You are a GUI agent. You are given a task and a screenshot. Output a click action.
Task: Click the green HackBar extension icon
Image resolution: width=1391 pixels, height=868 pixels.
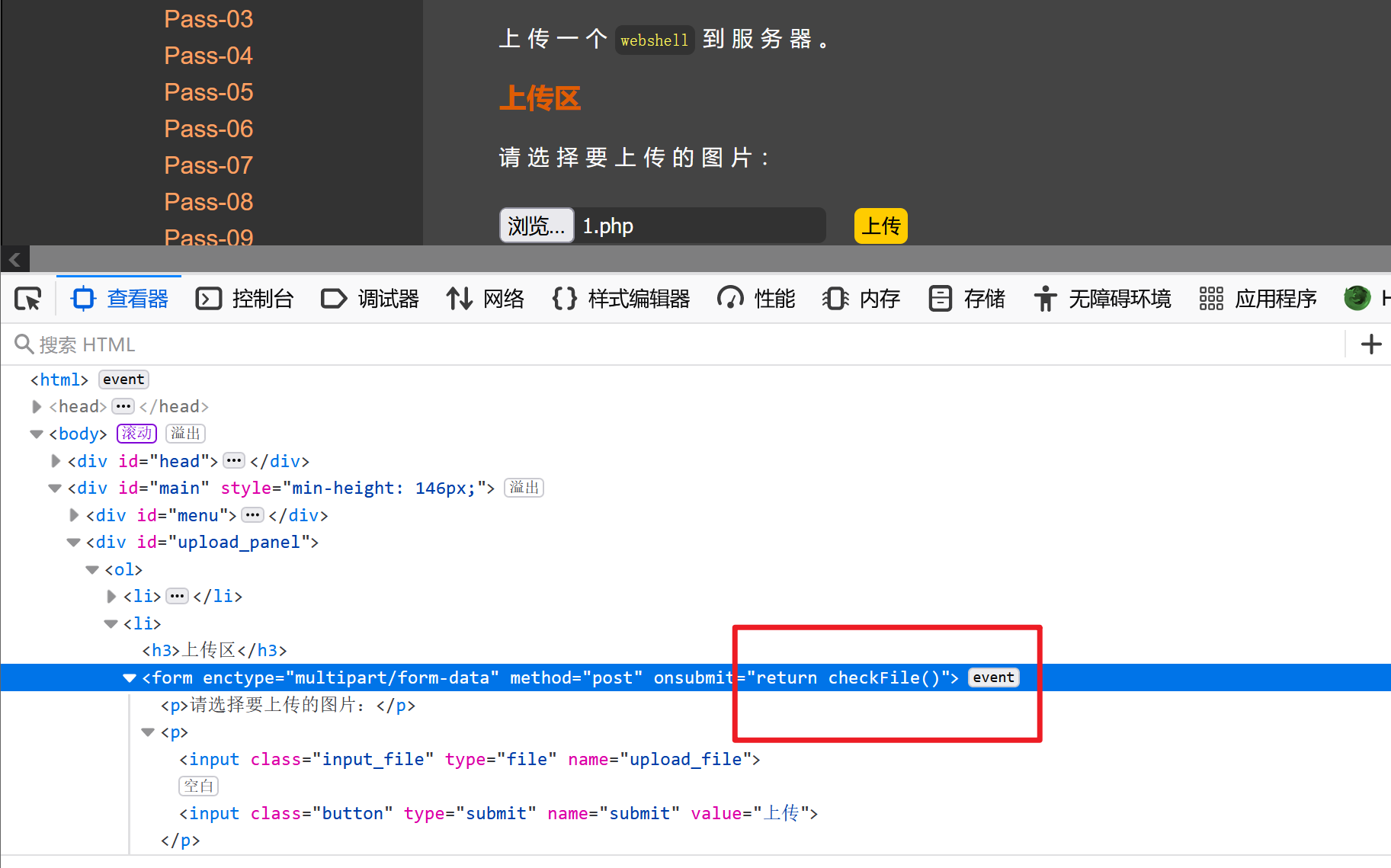[1357, 298]
